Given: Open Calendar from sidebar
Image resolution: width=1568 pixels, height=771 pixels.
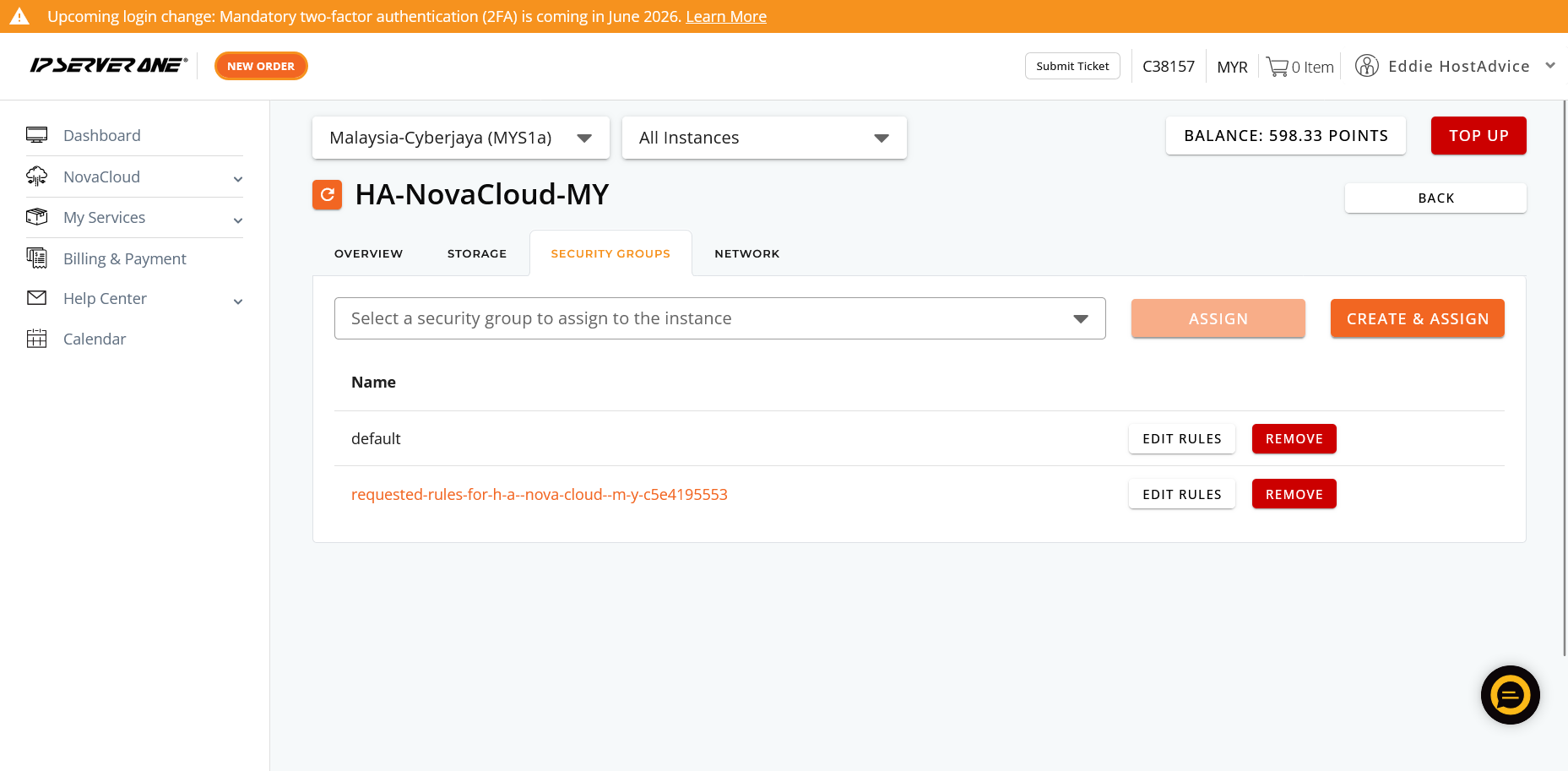Looking at the screenshot, I should tap(95, 339).
